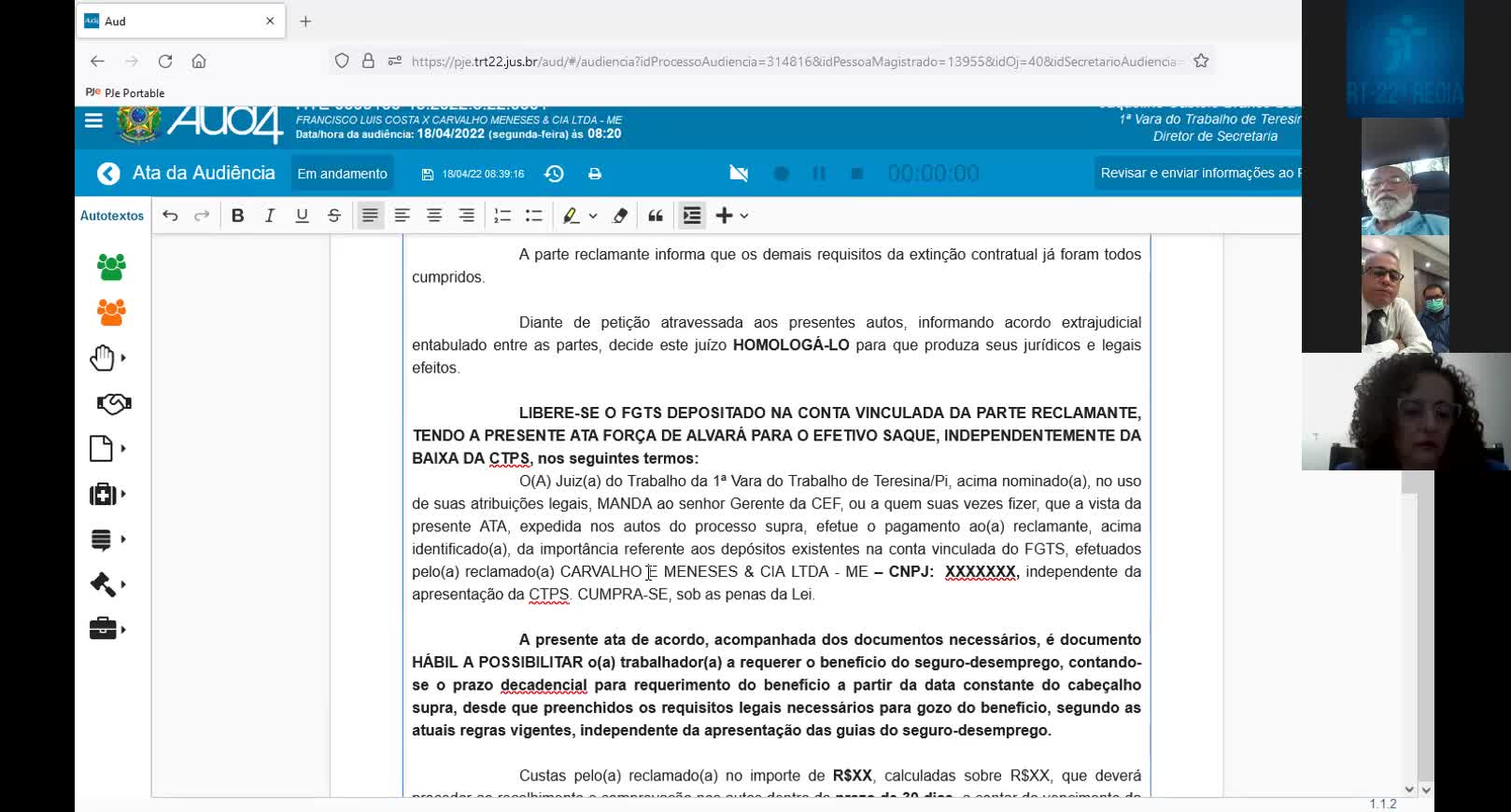Click the save icon beside timestamp
The height and width of the screenshot is (812, 1511).
point(428,175)
